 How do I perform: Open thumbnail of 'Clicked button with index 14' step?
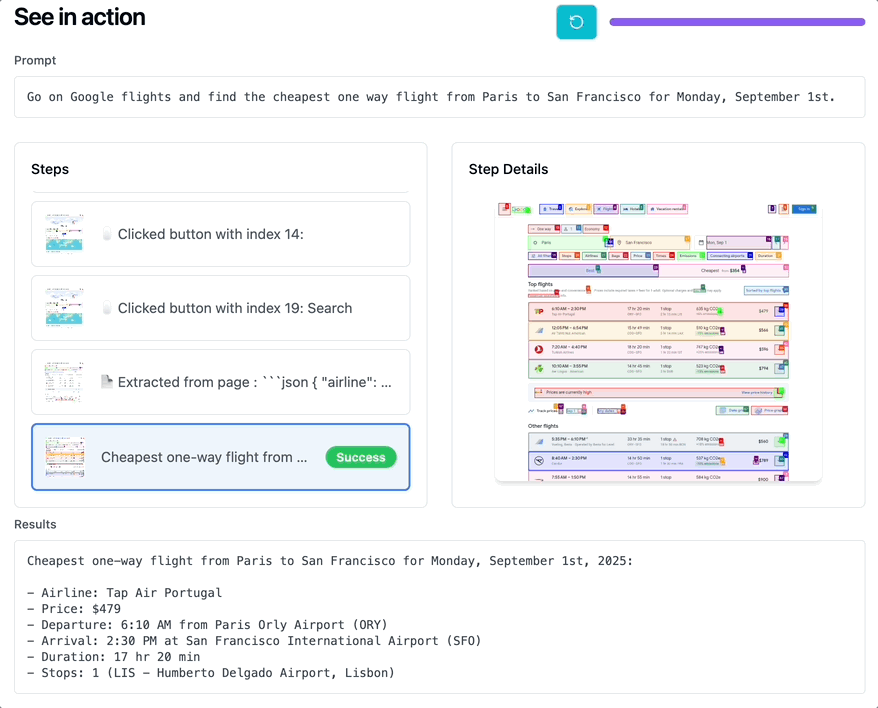tap(64, 234)
